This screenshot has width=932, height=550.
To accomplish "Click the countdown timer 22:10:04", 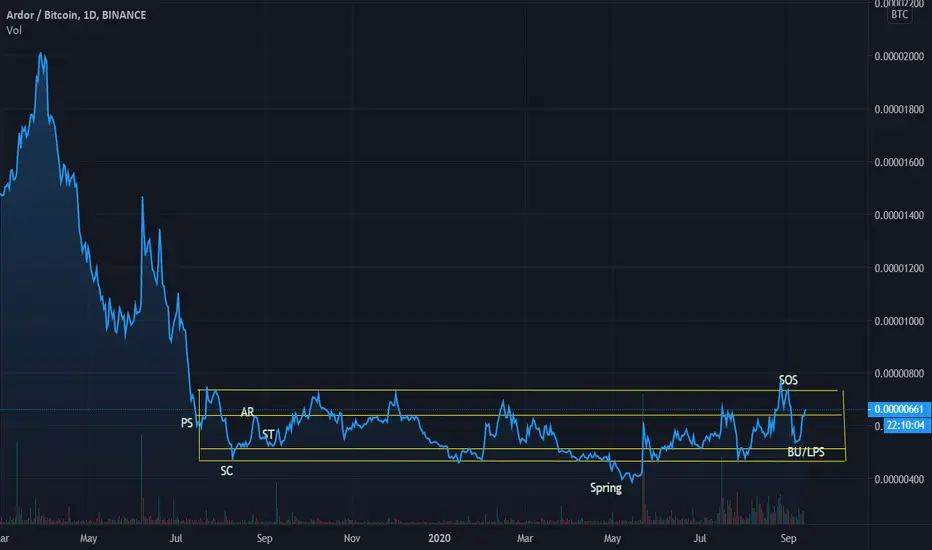I will click(x=906, y=425).
